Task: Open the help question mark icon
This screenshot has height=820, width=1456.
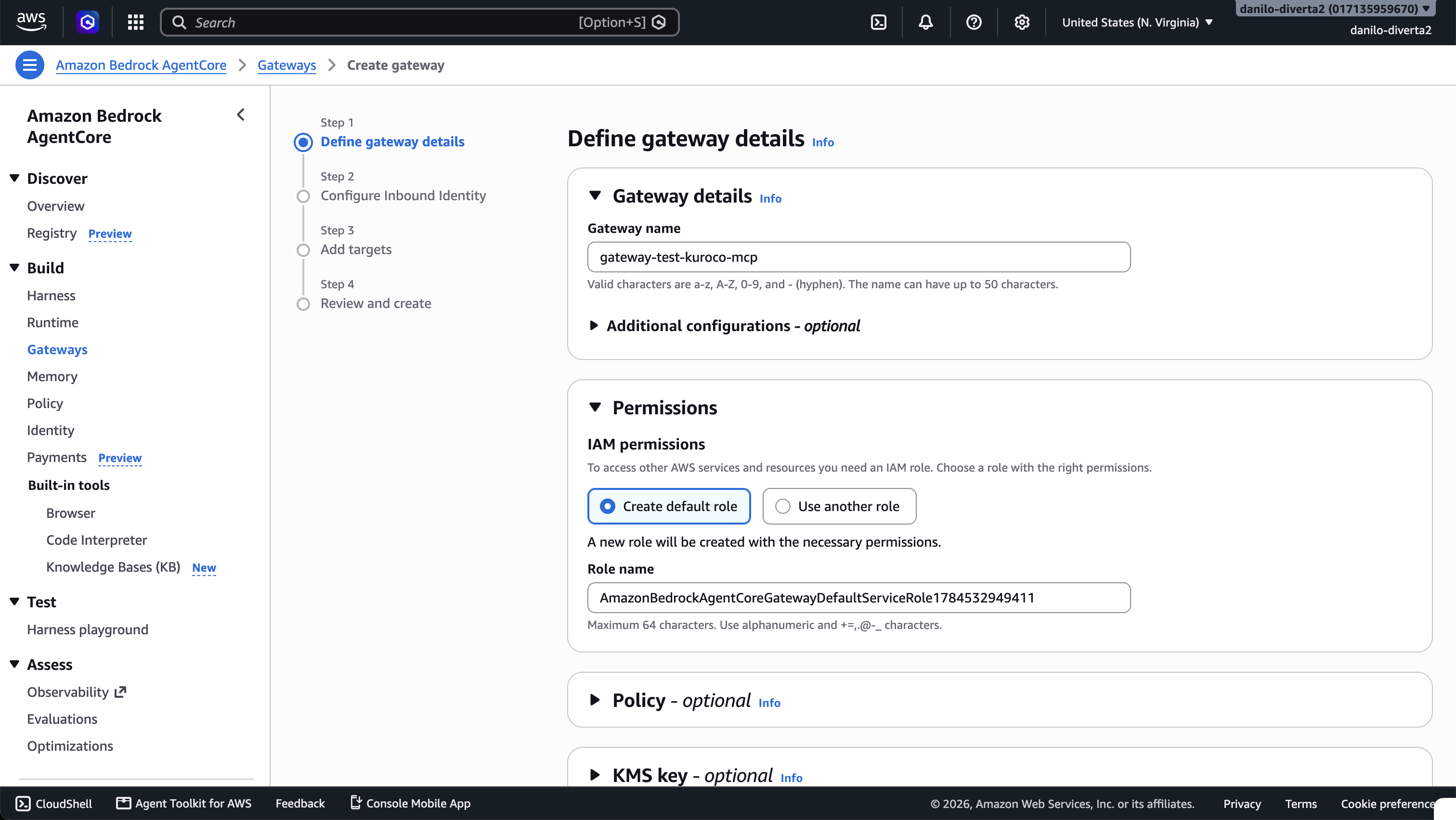Action: (x=974, y=22)
